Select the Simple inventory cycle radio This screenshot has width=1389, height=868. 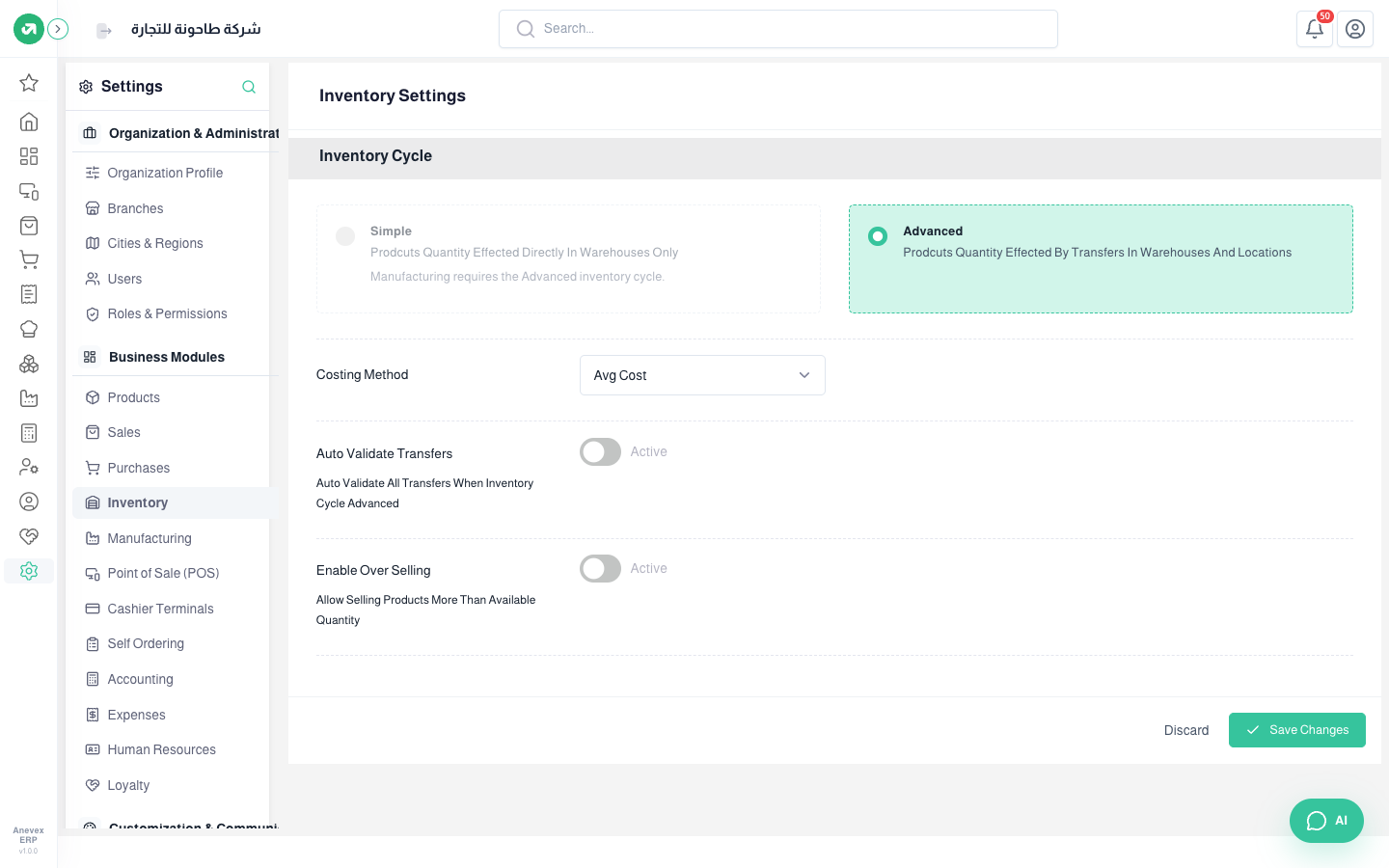345,236
